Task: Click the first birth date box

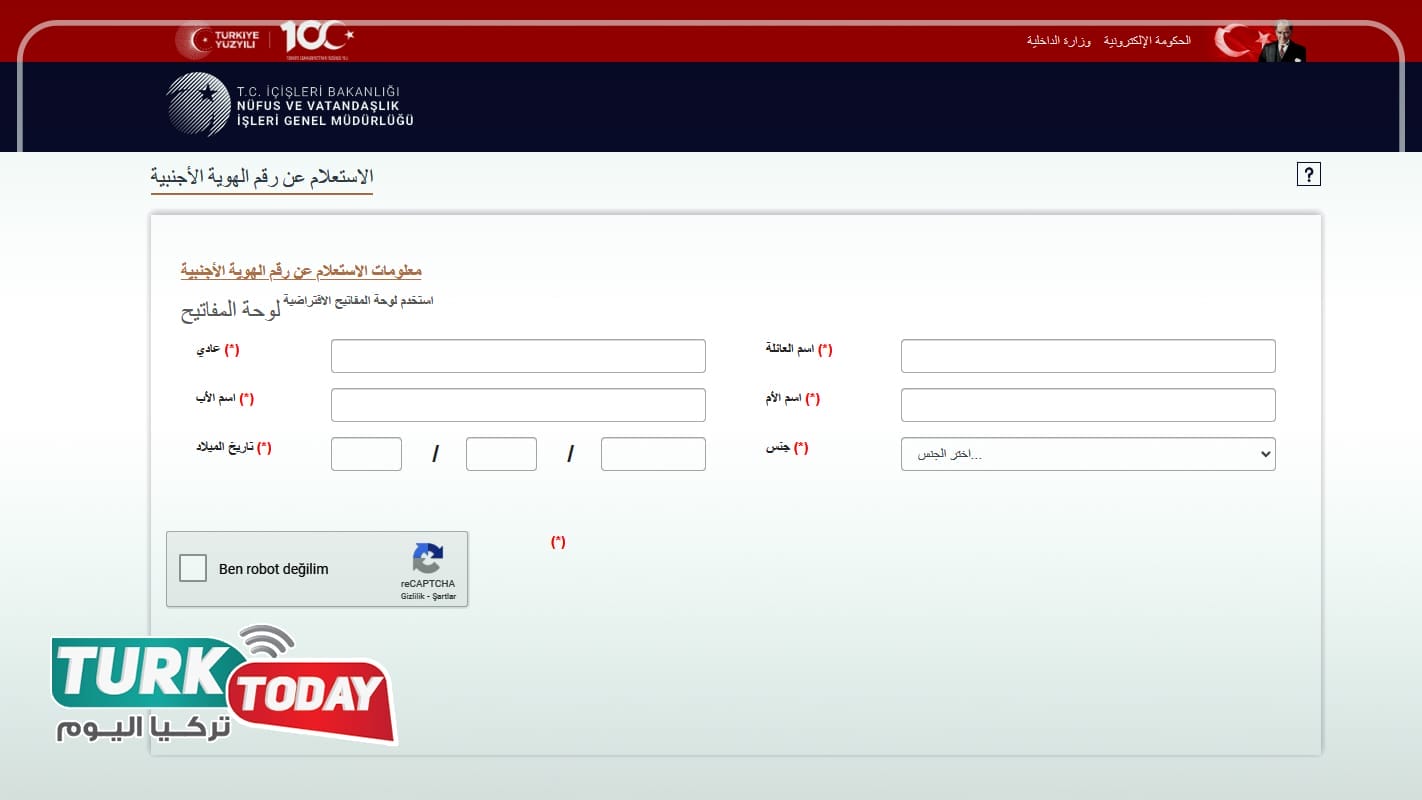Action: click(366, 454)
